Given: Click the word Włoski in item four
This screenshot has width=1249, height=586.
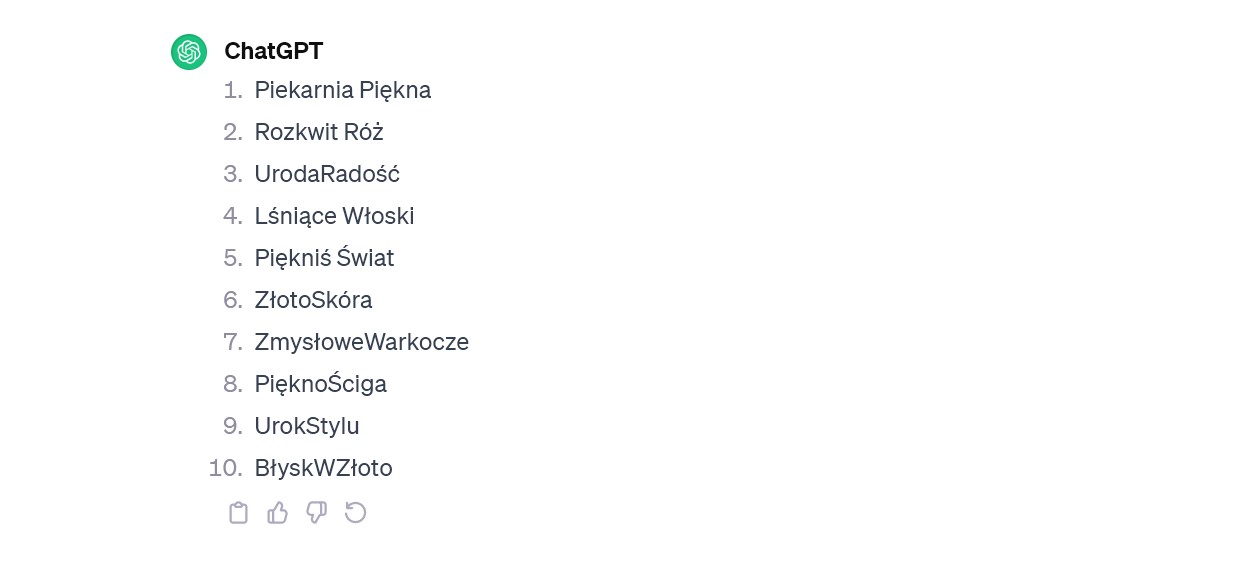Looking at the screenshot, I should tap(378, 216).
